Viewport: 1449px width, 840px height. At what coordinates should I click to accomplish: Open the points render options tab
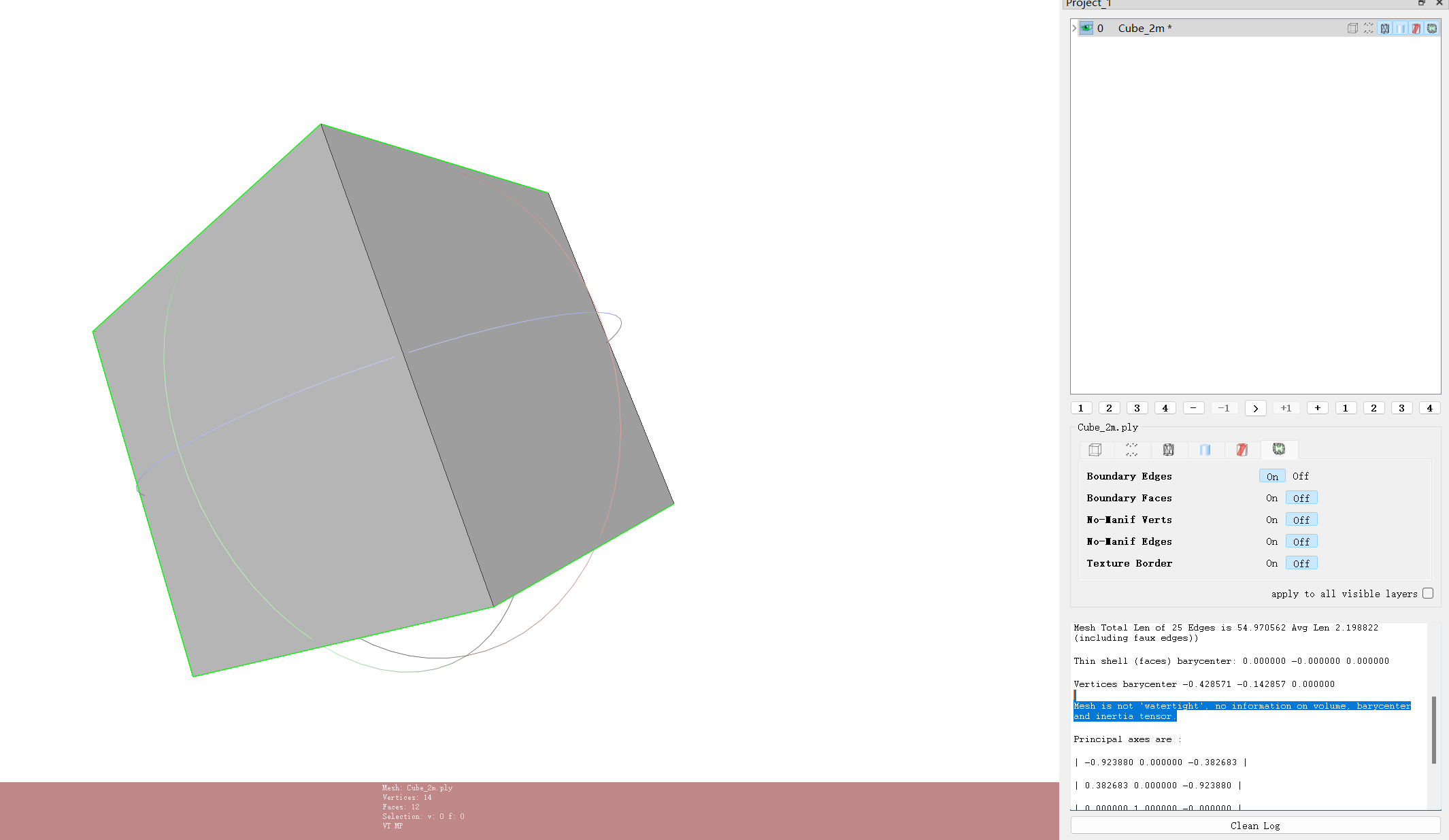1132,450
